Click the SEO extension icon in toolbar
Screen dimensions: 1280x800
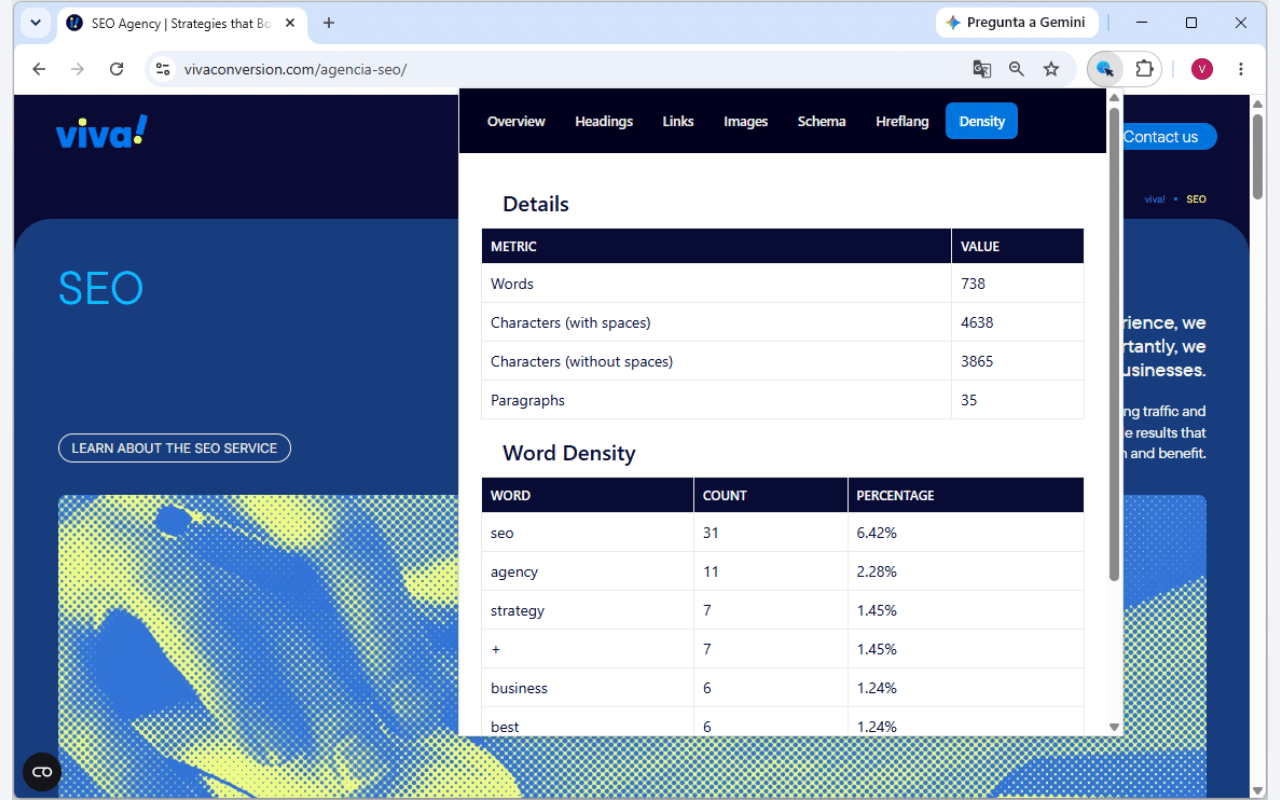point(1105,69)
